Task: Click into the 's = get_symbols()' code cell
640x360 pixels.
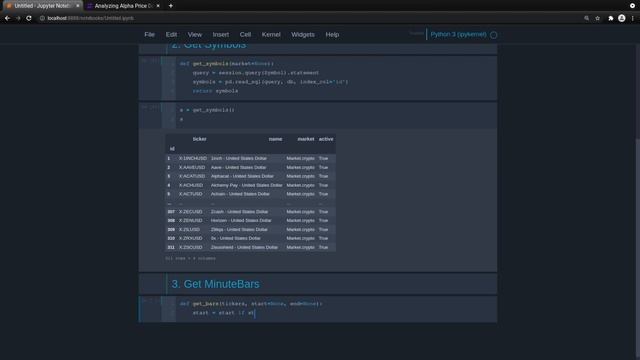Action: click(336, 115)
